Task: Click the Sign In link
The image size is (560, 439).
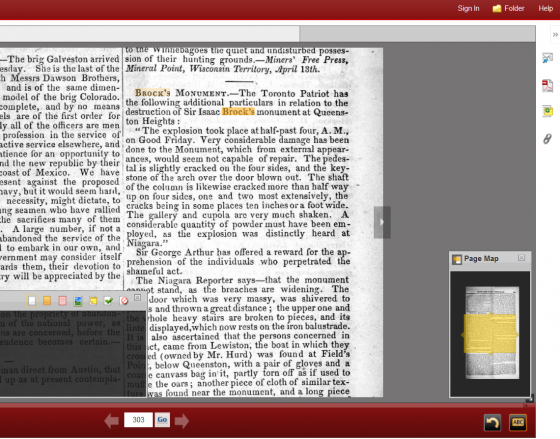Action: 468,9
